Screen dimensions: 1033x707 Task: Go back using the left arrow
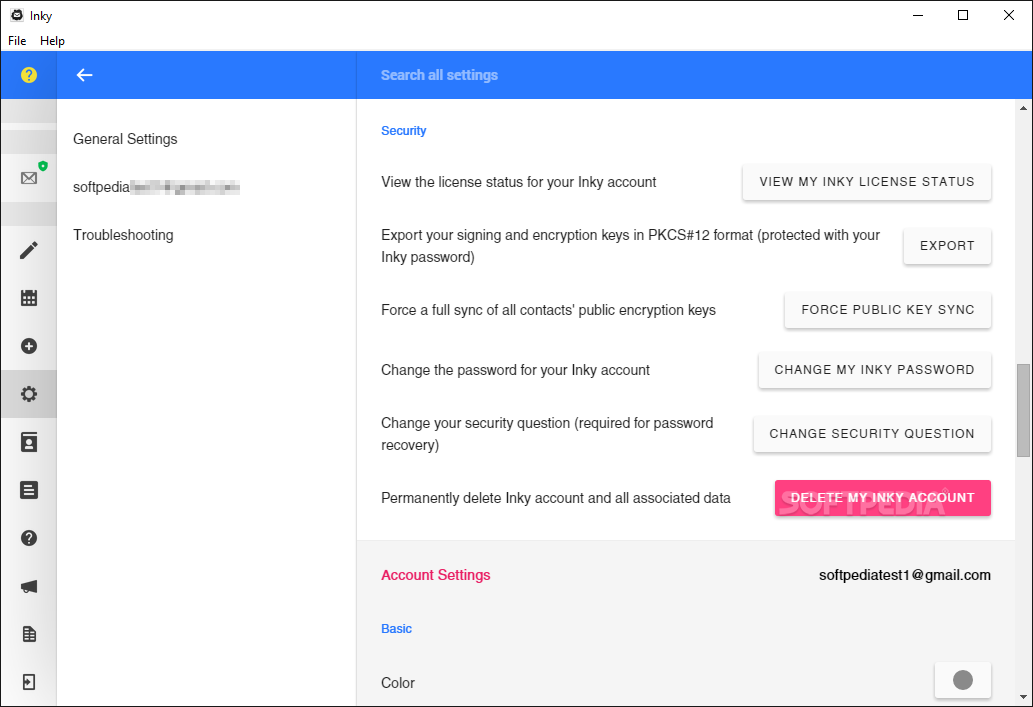[84, 75]
